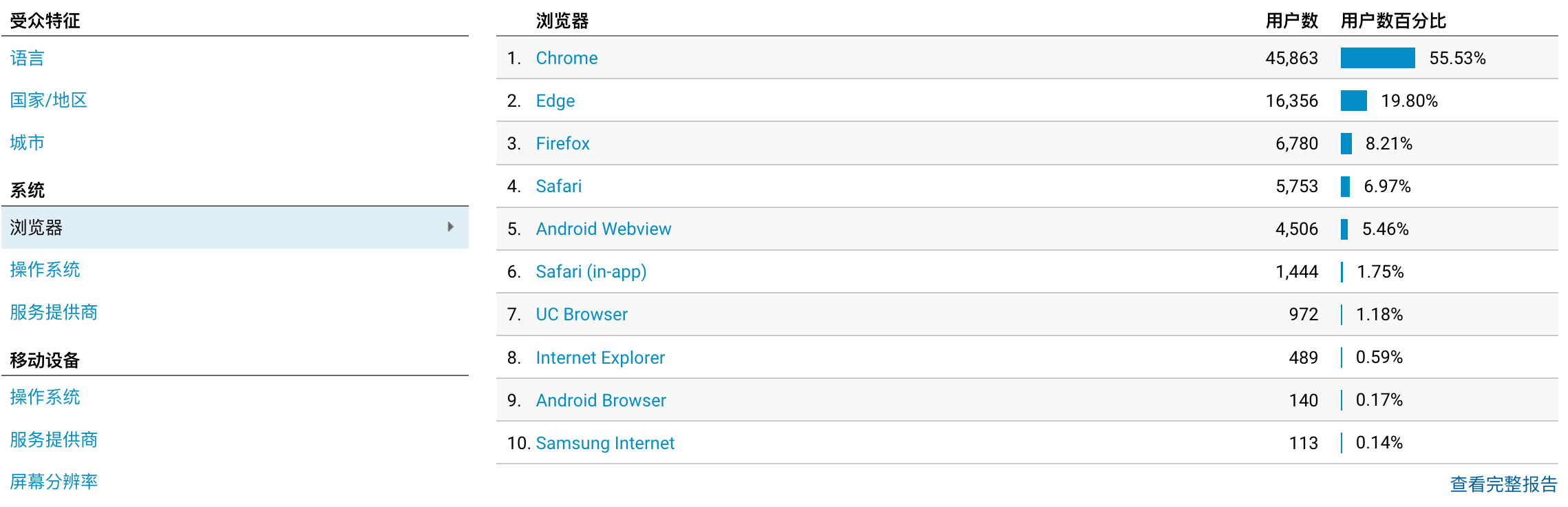Viewport: 1568px width, 507px height.
Task: Select the 国家/地区 dimension
Action: (48, 101)
